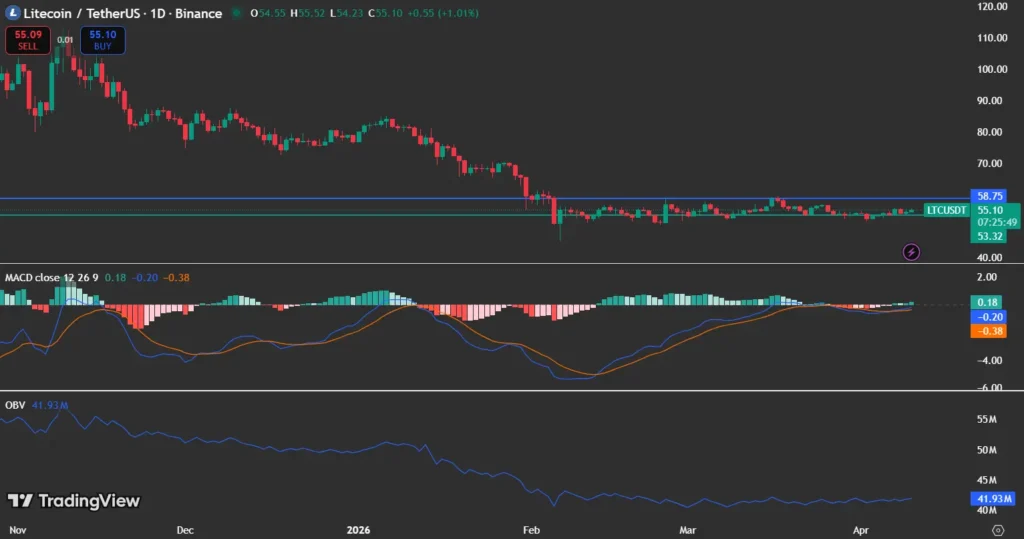The height and width of the screenshot is (539, 1024).
Task: Click the purple lightning bolt icon
Action: tap(911, 252)
